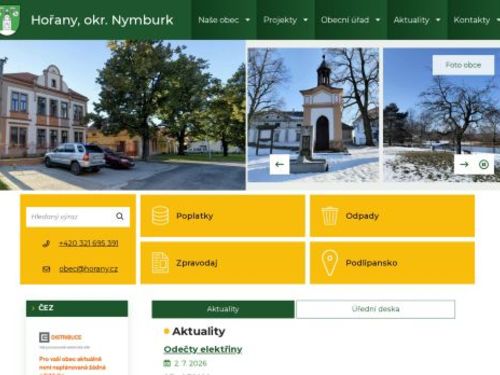Open the Kontakty menu

(x=472, y=20)
